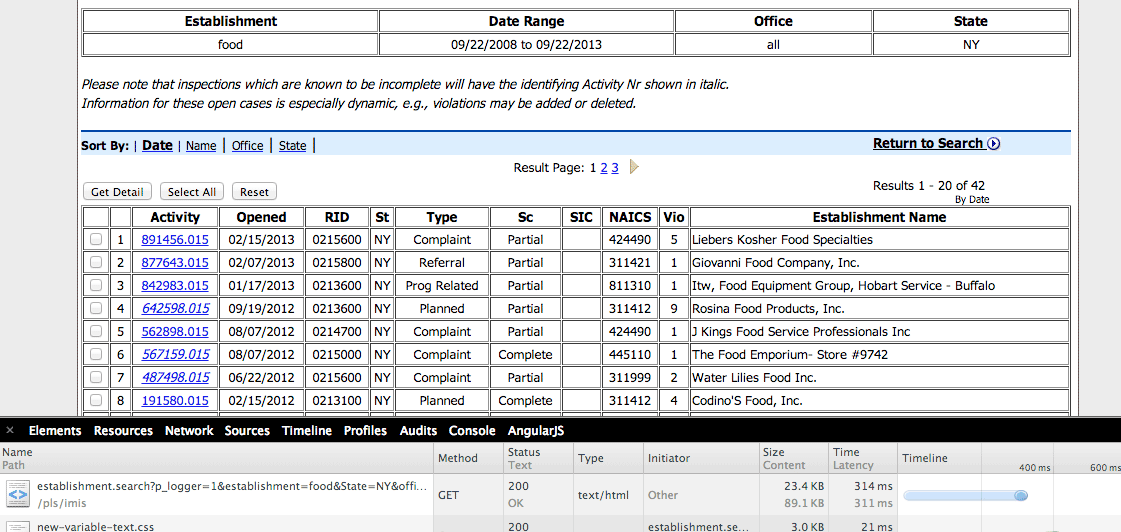Click the Type column header in Network panel
This screenshot has width=1121, height=532.
(x=608, y=458)
